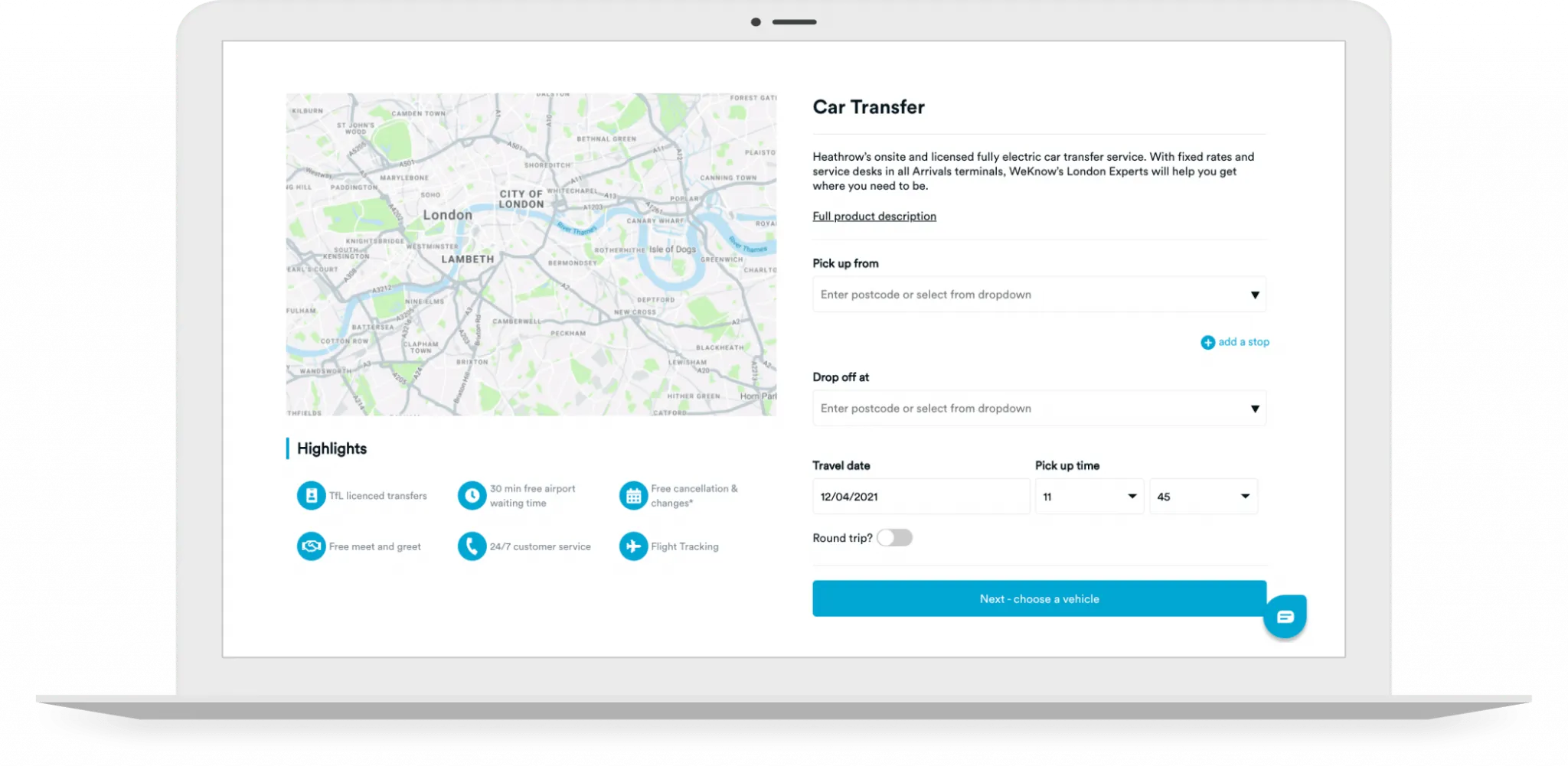This screenshot has height=766, width=1568.
Task: Click the Drop off at postcode field
Action: pyautogui.click(x=1039, y=409)
